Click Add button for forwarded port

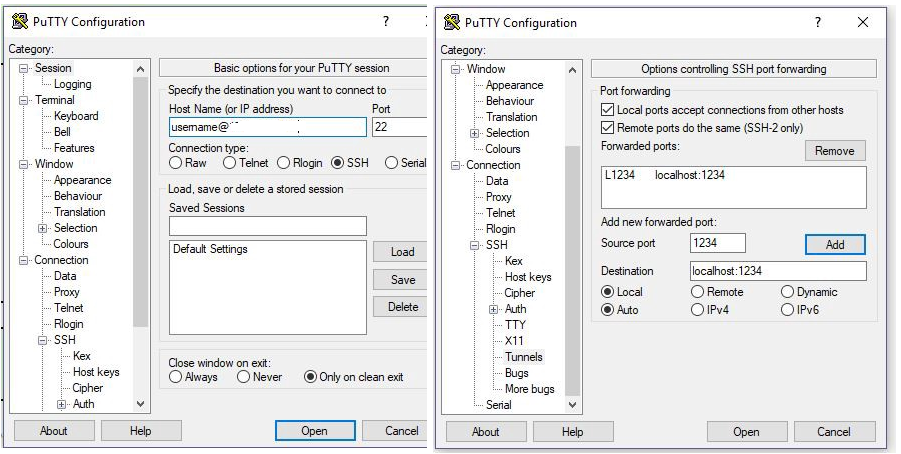[x=835, y=244]
